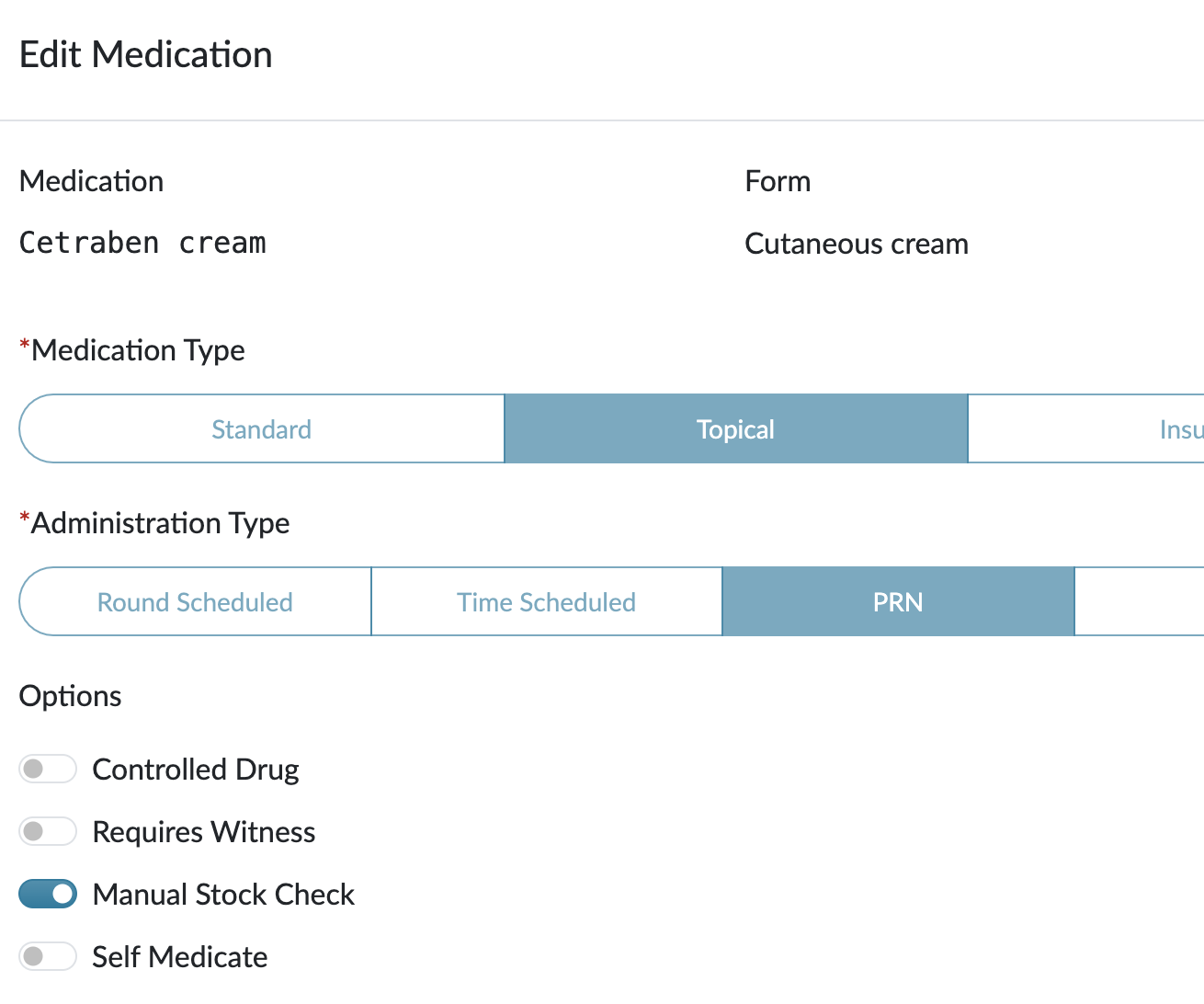Viewport: 1204px width, 1004px height.
Task: Choose Topical as the medication type
Action: [x=735, y=429]
